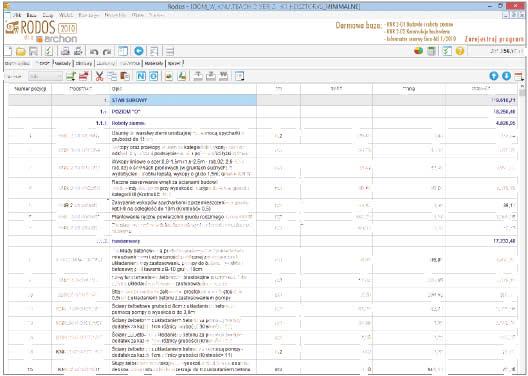The width and height of the screenshot is (528, 376).
Task: Open the KNR 2-02 Konstrukcje budowlane link
Action: pos(418,32)
